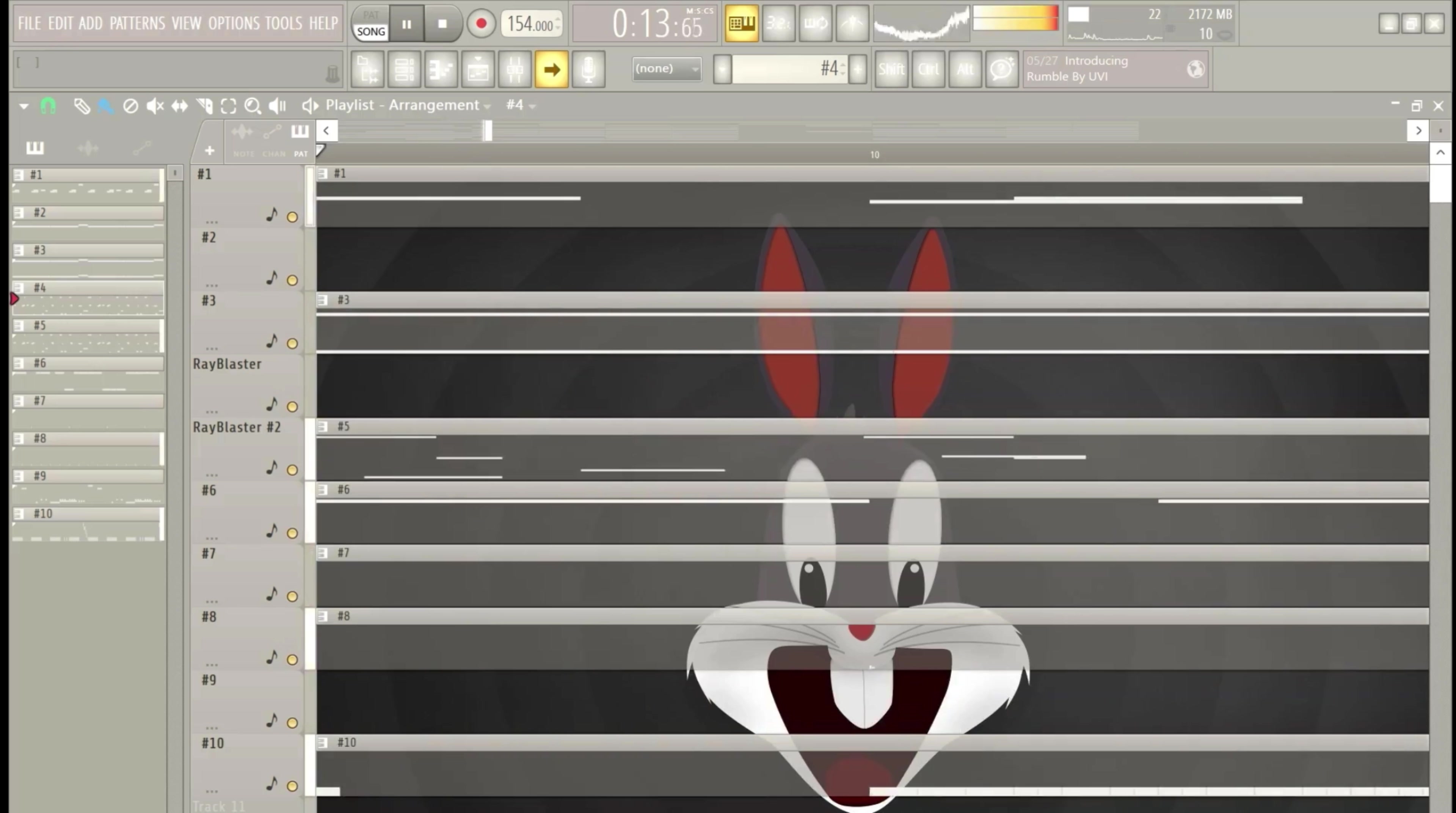The width and height of the screenshot is (1456, 813).
Task: Open the TOOLS menu
Action: pos(284,23)
